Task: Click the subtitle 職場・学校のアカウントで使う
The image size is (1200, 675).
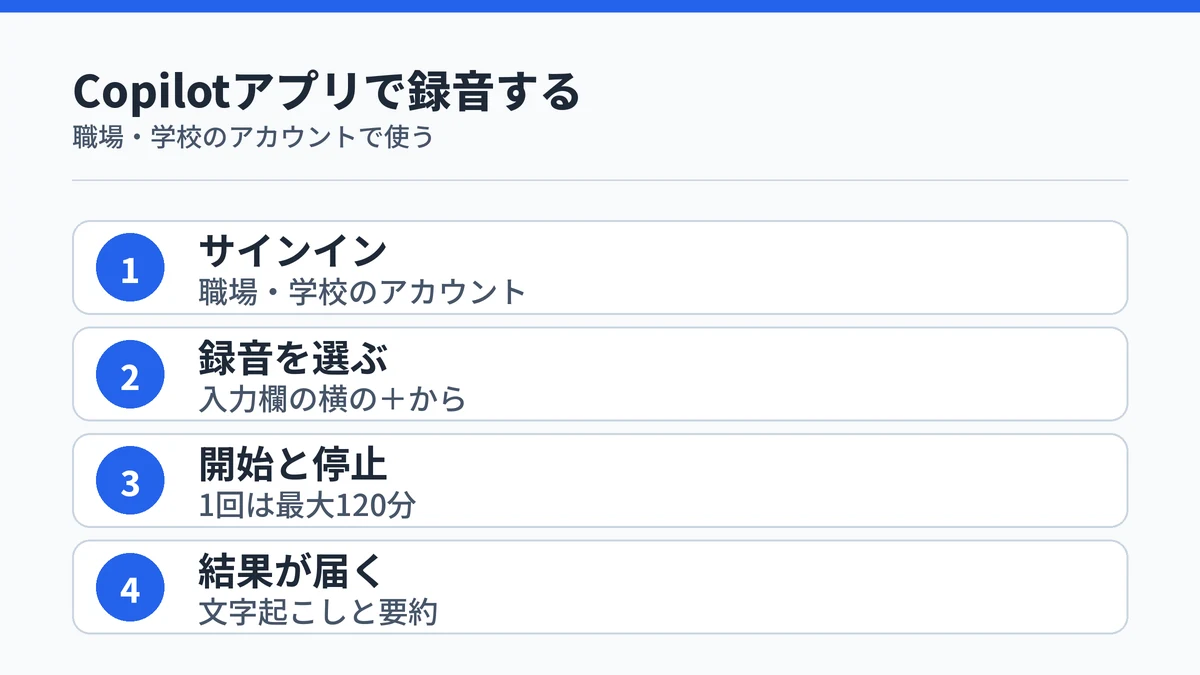Action: point(254,137)
